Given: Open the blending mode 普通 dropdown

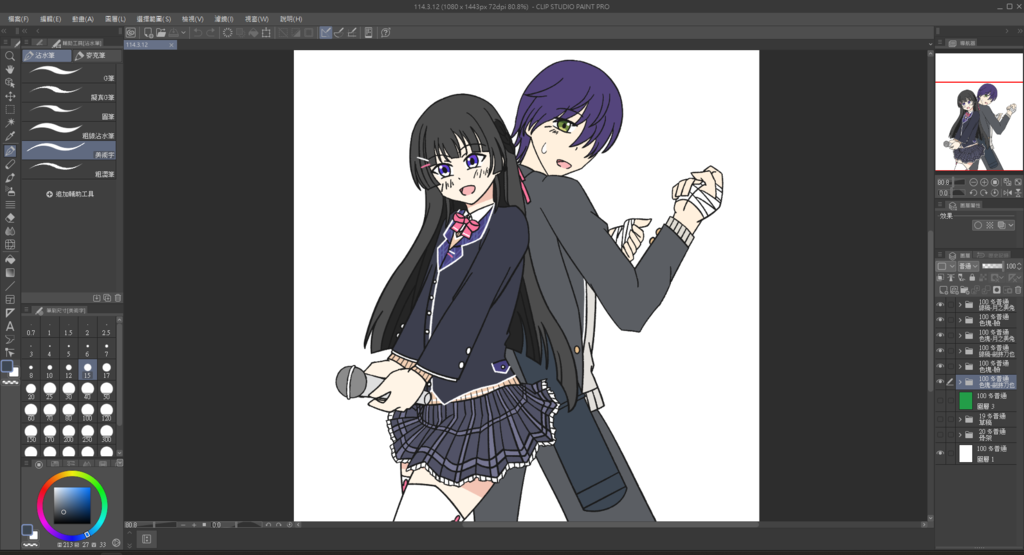Looking at the screenshot, I should click(968, 266).
